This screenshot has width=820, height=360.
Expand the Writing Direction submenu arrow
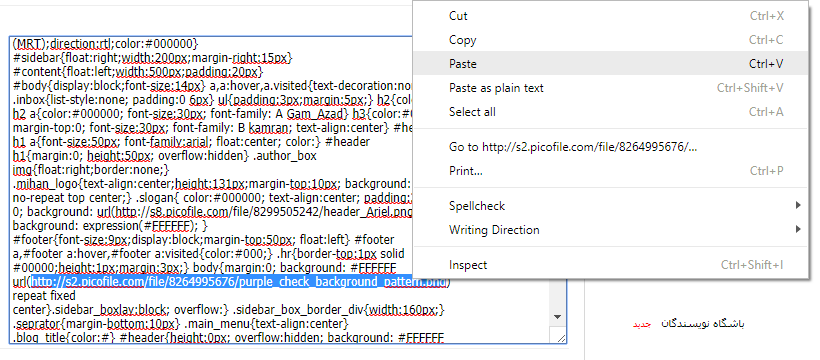[798, 229]
